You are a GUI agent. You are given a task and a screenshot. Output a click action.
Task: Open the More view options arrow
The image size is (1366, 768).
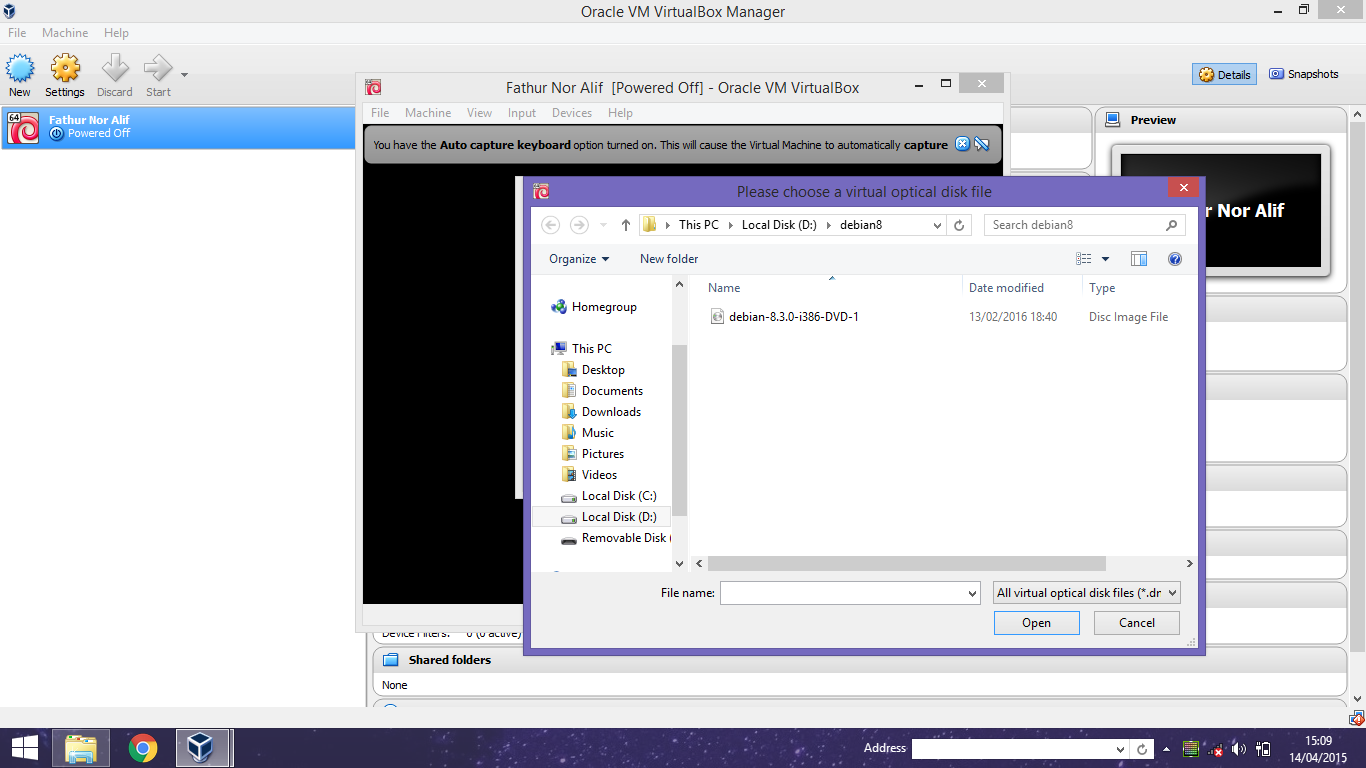coord(1105,260)
